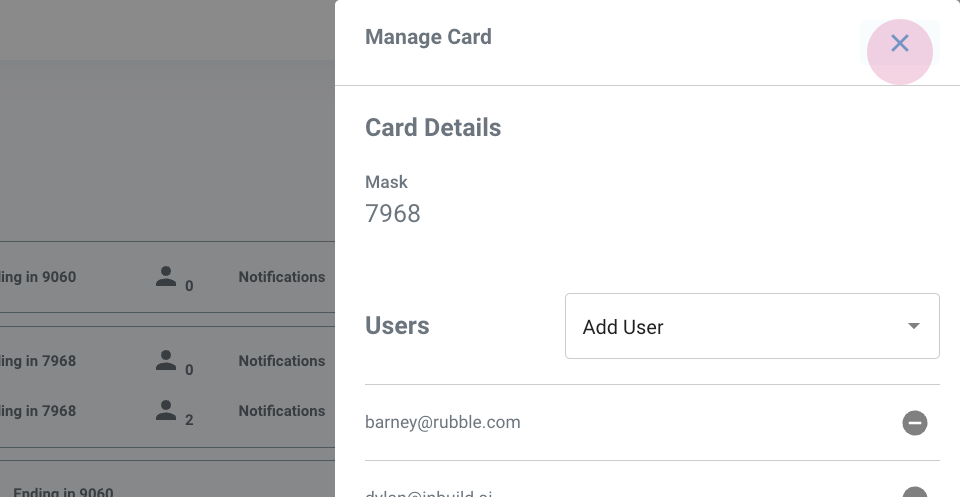Click the Add User dropdown arrow
Screen dimensions: 960x497
[913, 327]
